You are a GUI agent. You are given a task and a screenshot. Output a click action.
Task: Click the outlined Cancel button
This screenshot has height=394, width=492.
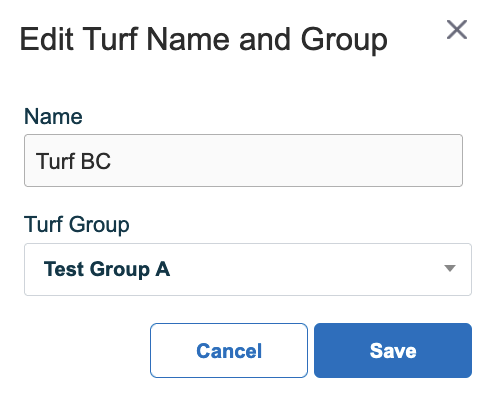pyautogui.click(x=229, y=350)
